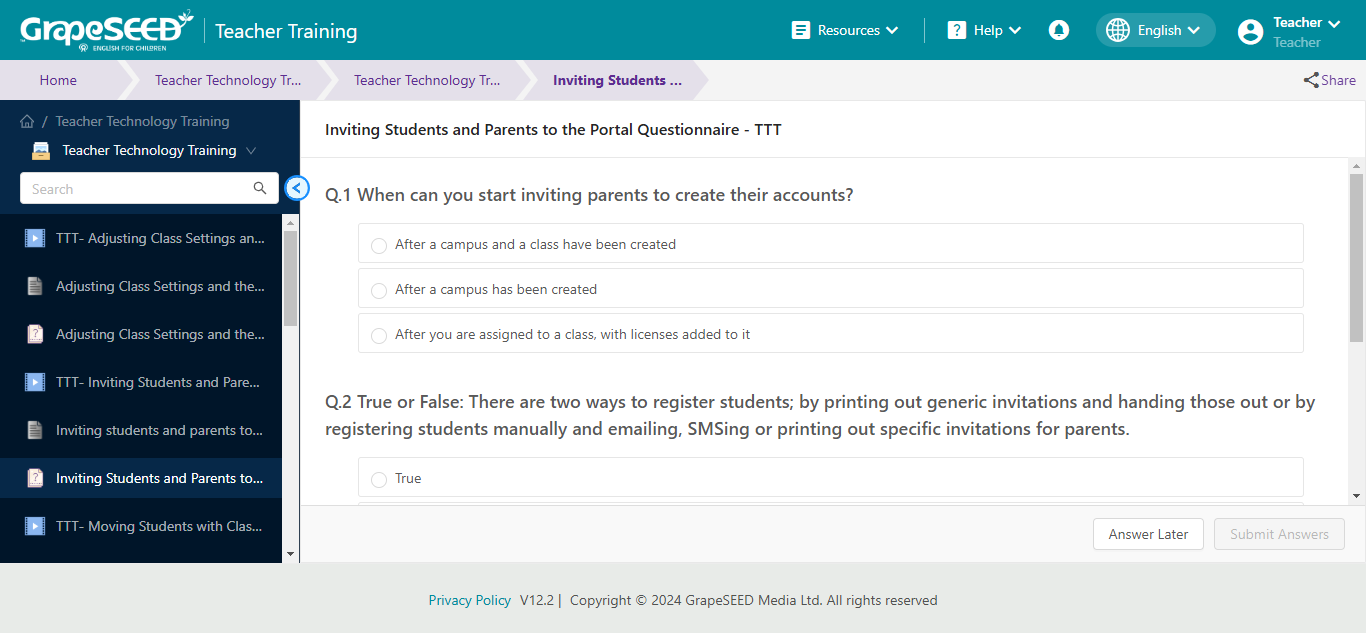
Task: Click the Submit Answers button
Action: (x=1279, y=534)
